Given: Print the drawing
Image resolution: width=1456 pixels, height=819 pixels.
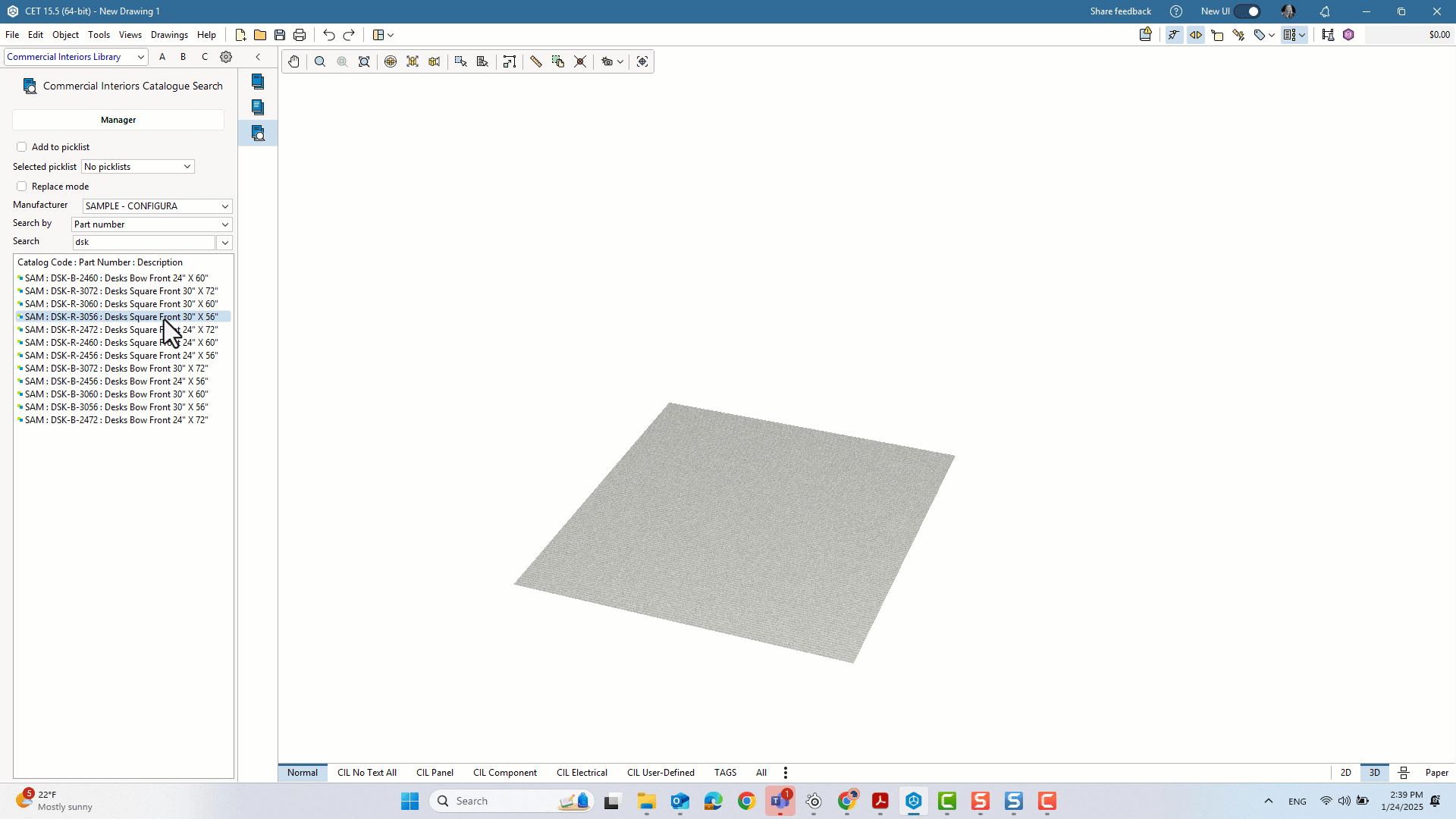Looking at the screenshot, I should tap(300, 35).
